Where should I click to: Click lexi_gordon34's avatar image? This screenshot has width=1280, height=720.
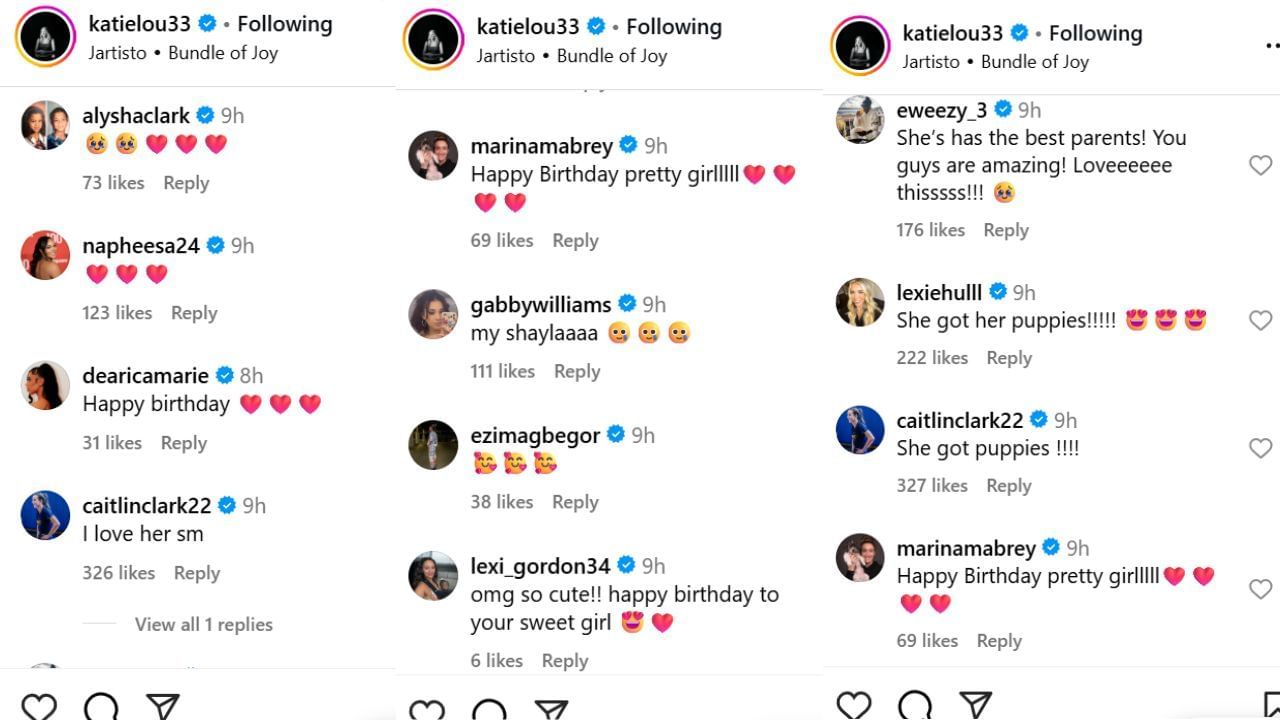[x=433, y=576]
